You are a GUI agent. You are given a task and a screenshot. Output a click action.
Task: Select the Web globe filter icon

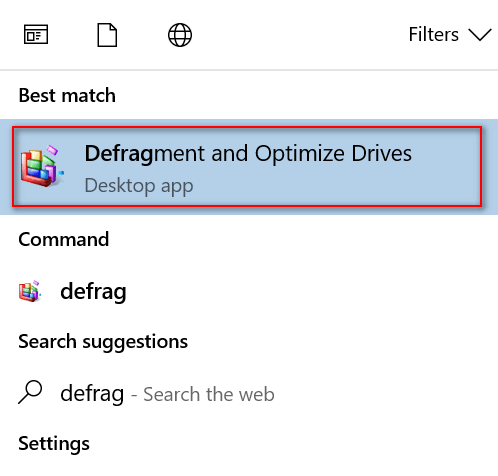(x=180, y=35)
